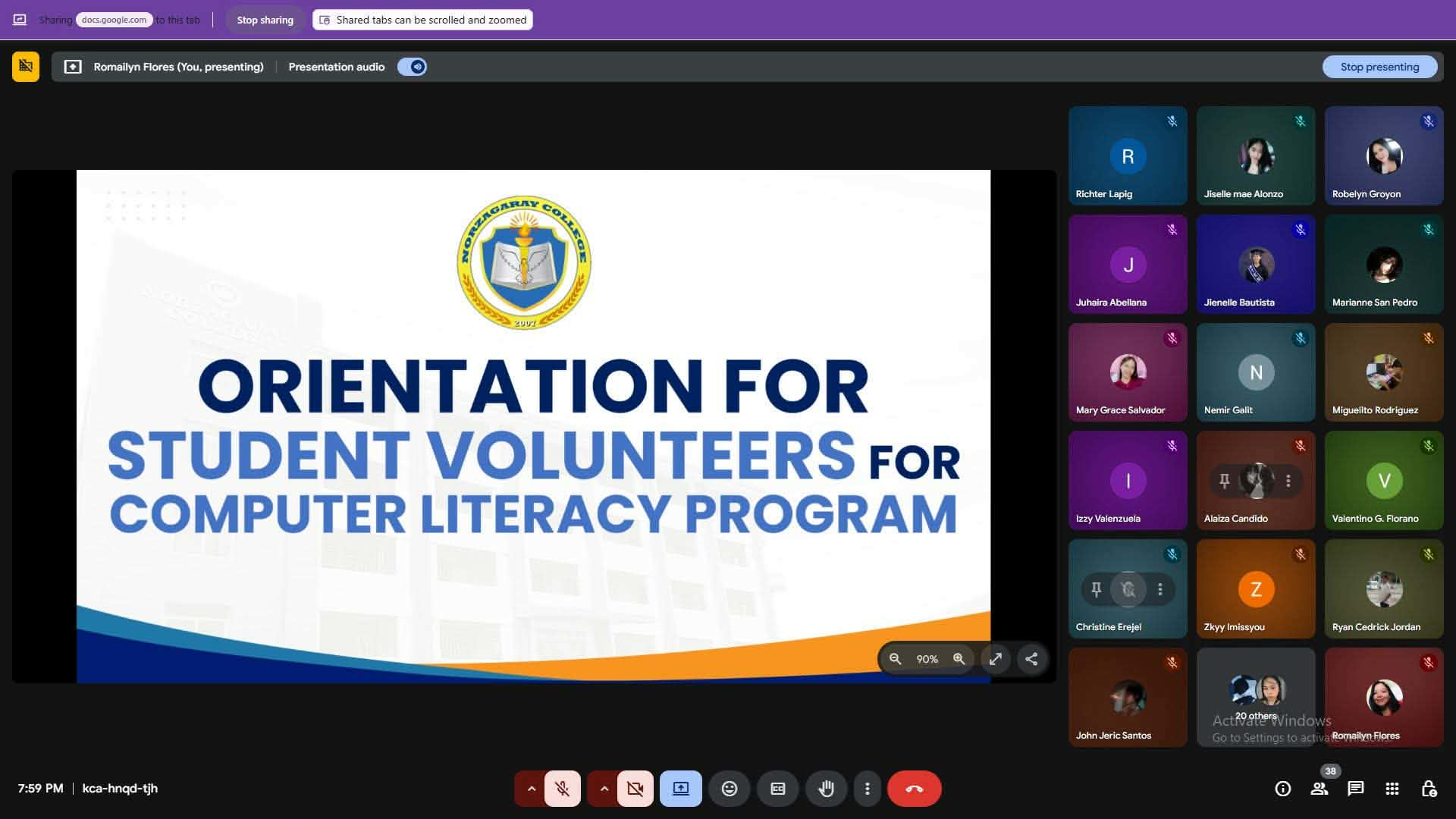This screenshot has height=819, width=1456.
Task: Click the 90% zoom level indicator
Action: [927, 659]
